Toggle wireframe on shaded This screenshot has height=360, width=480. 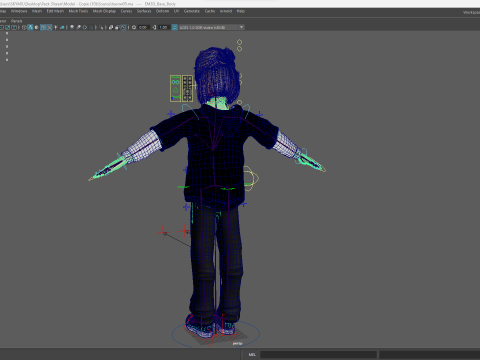click(43, 27)
